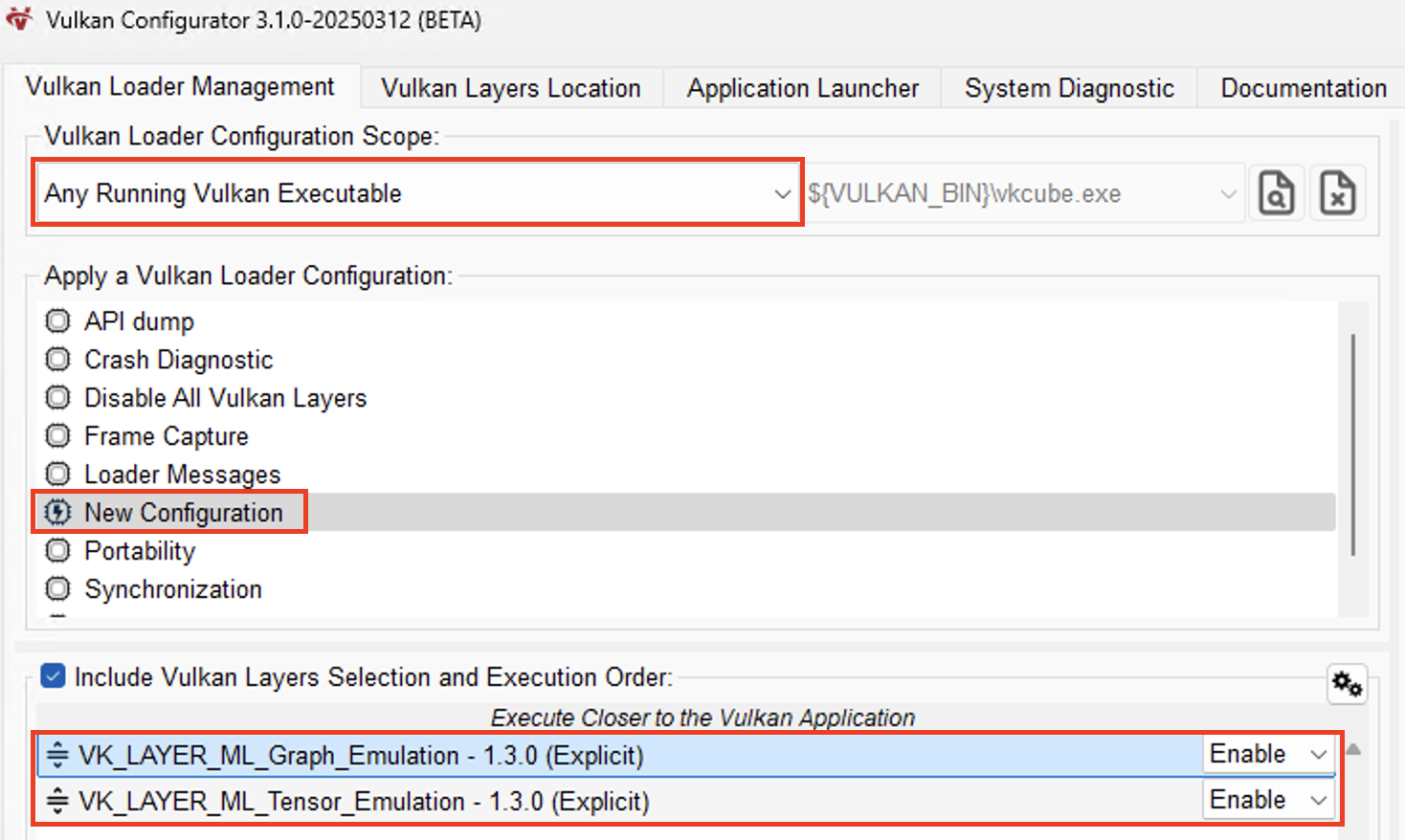The image size is (1405, 840).
Task: Select the Disable All Vulkan Layers radio
Action: coord(58,397)
